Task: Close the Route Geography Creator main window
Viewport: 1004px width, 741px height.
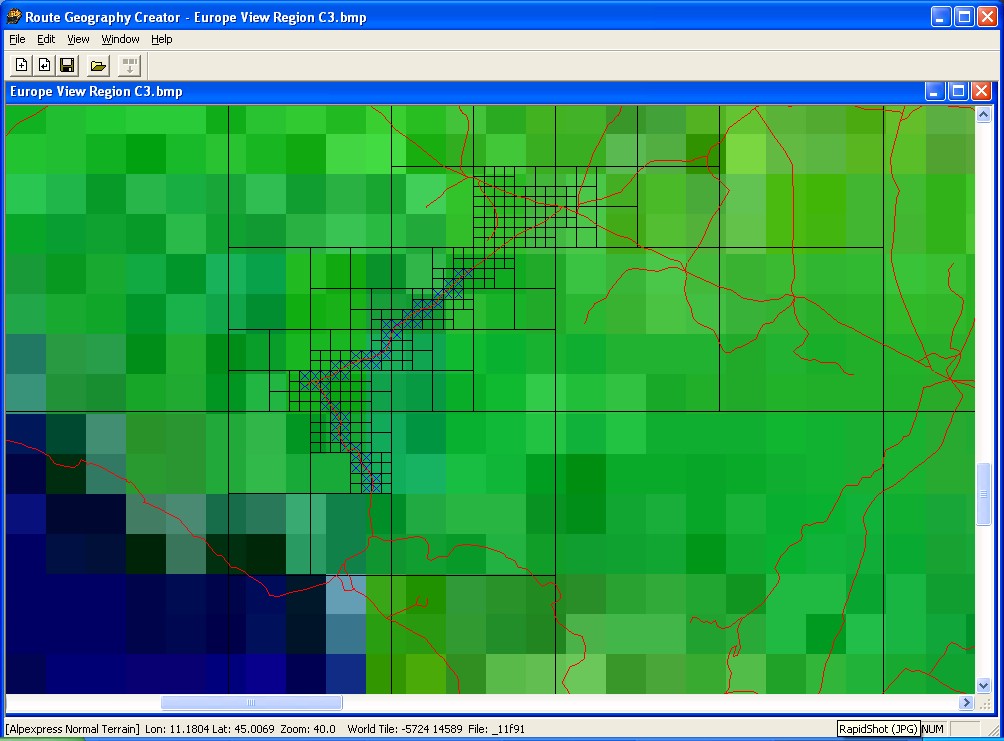Action: point(987,17)
